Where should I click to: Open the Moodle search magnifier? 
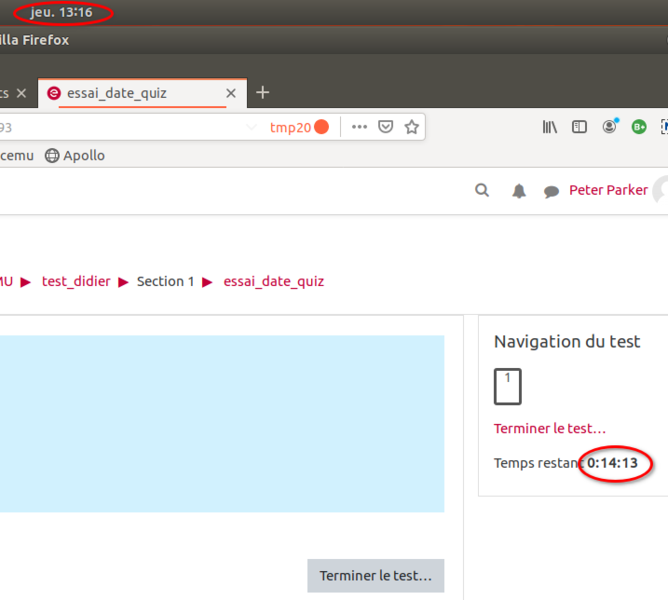(482, 190)
